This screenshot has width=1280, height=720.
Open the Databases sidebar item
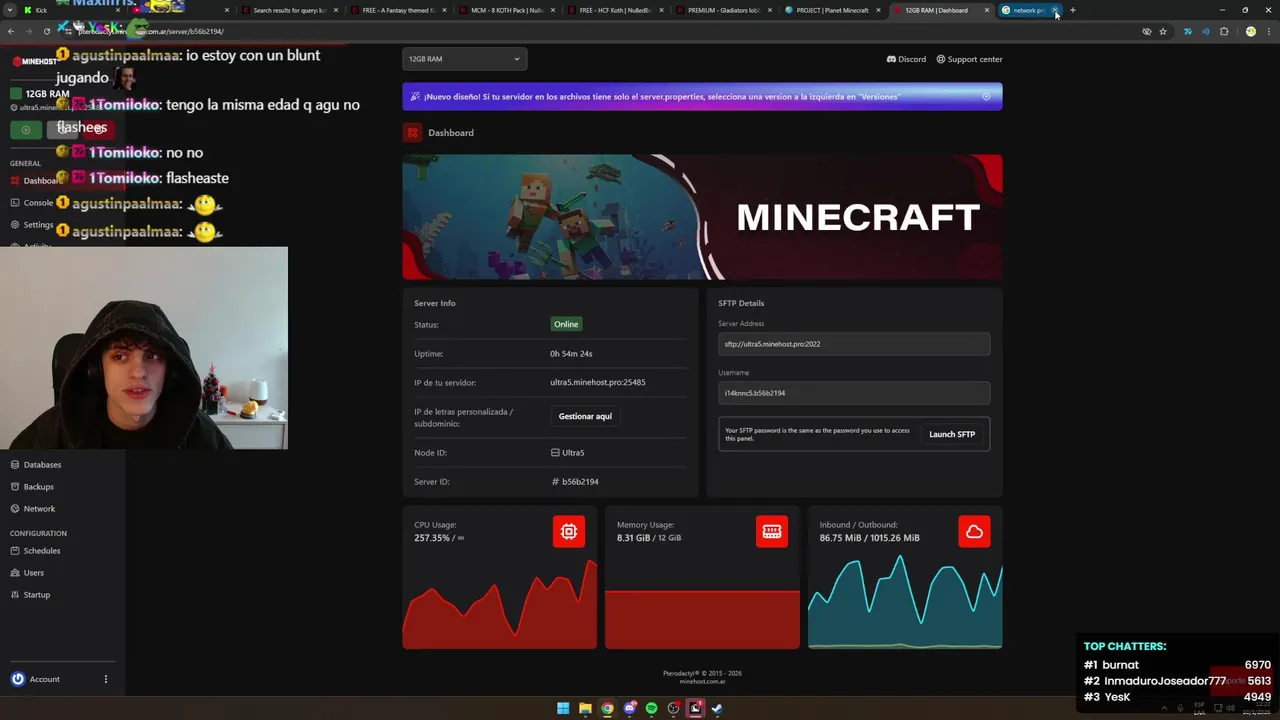(36, 465)
